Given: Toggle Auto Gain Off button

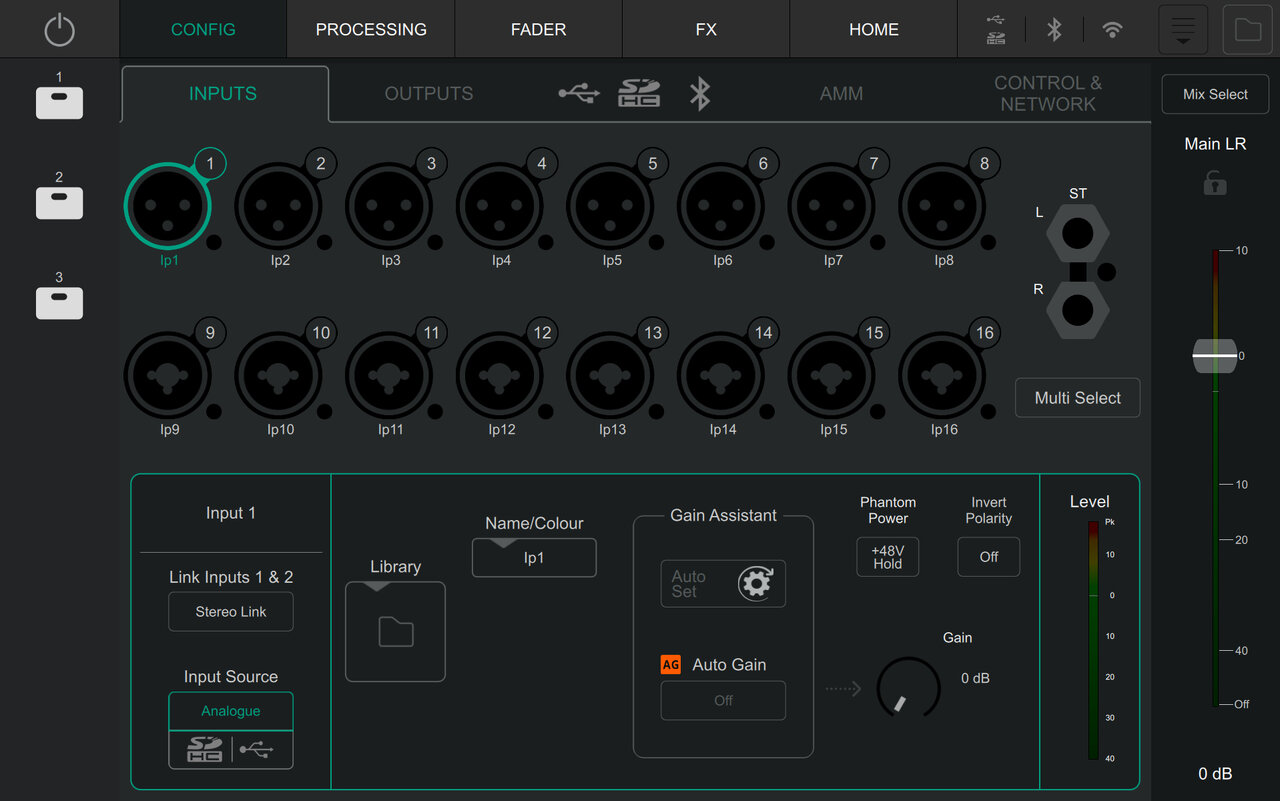Looking at the screenshot, I should pos(723,700).
